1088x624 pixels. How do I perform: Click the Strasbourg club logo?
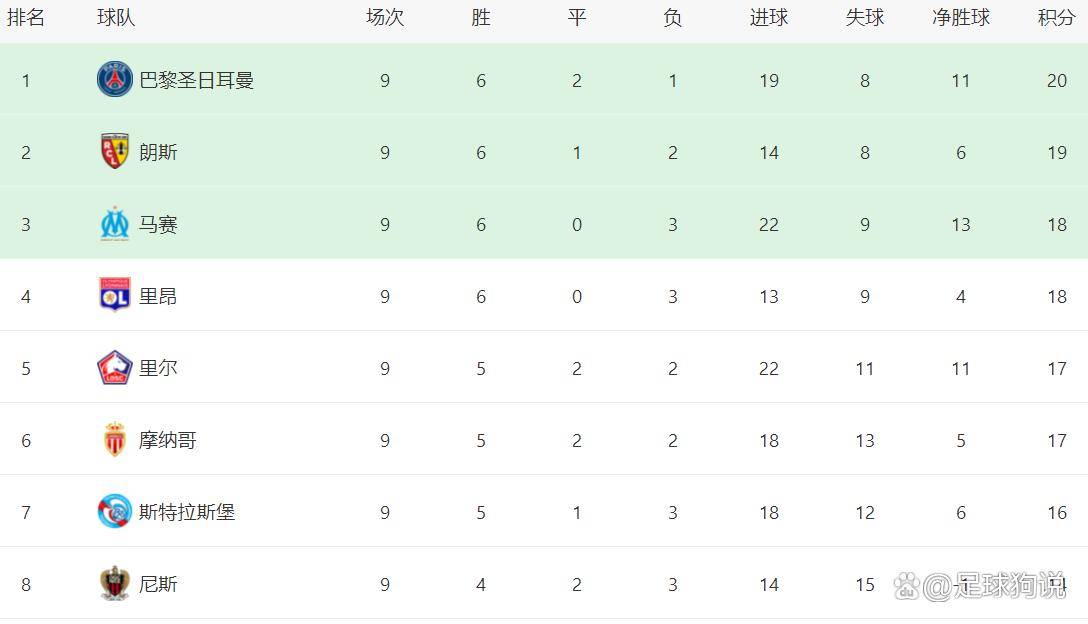[x=115, y=512]
